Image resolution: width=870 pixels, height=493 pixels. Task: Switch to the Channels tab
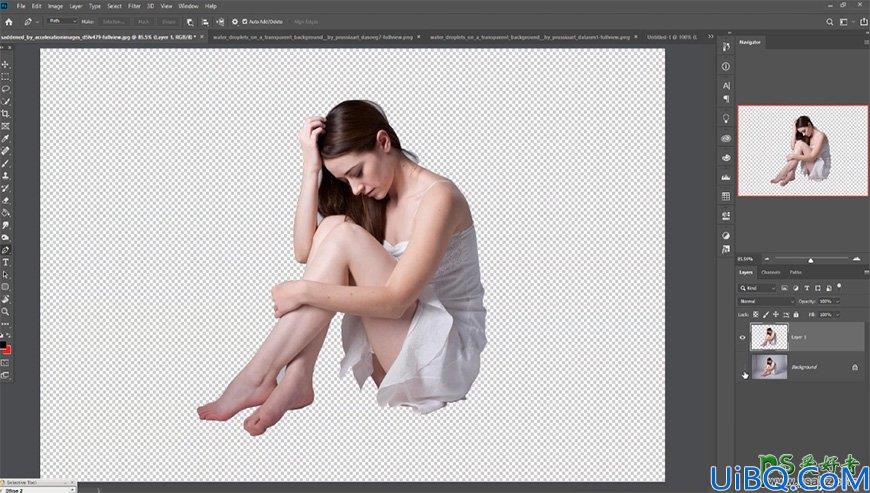(771, 272)
